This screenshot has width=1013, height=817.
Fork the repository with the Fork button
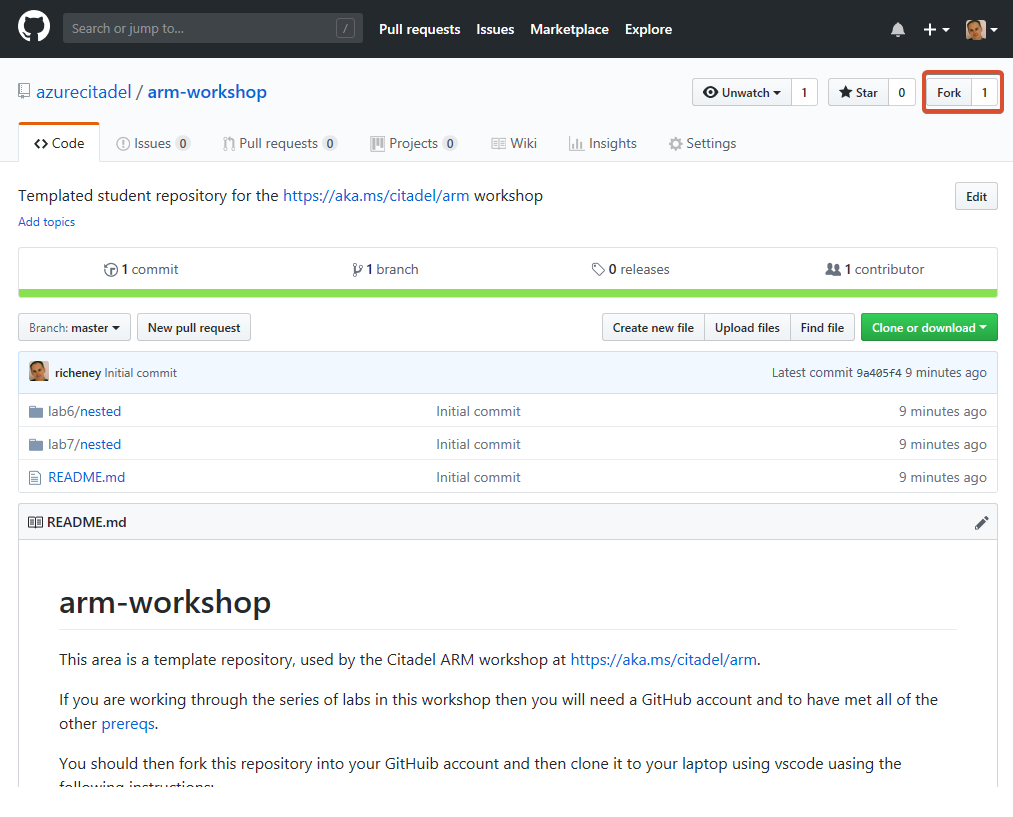coord(948,92)
